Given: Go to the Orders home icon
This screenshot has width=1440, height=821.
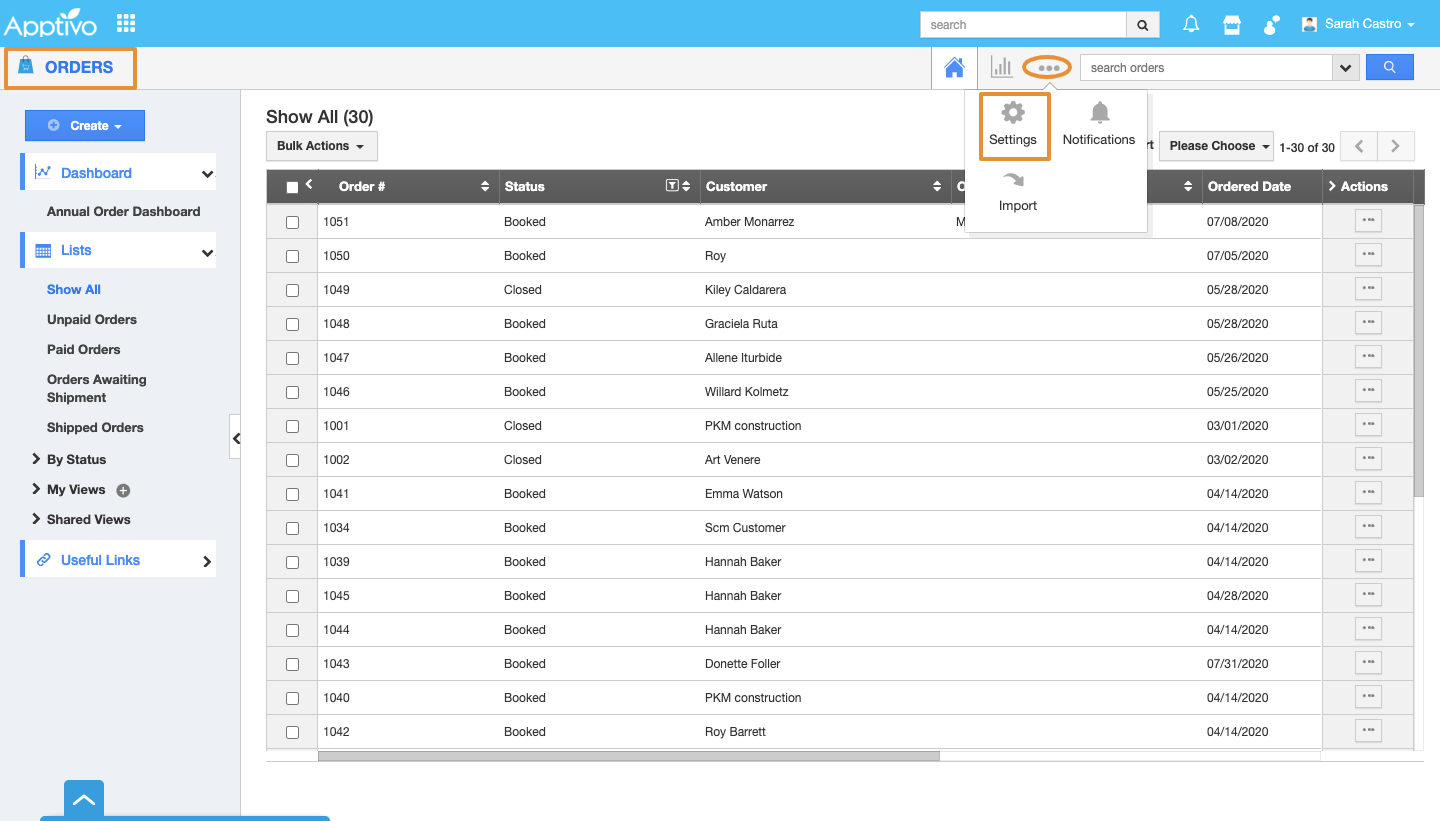Looking at the screenshot, I should tap(954, 68).
